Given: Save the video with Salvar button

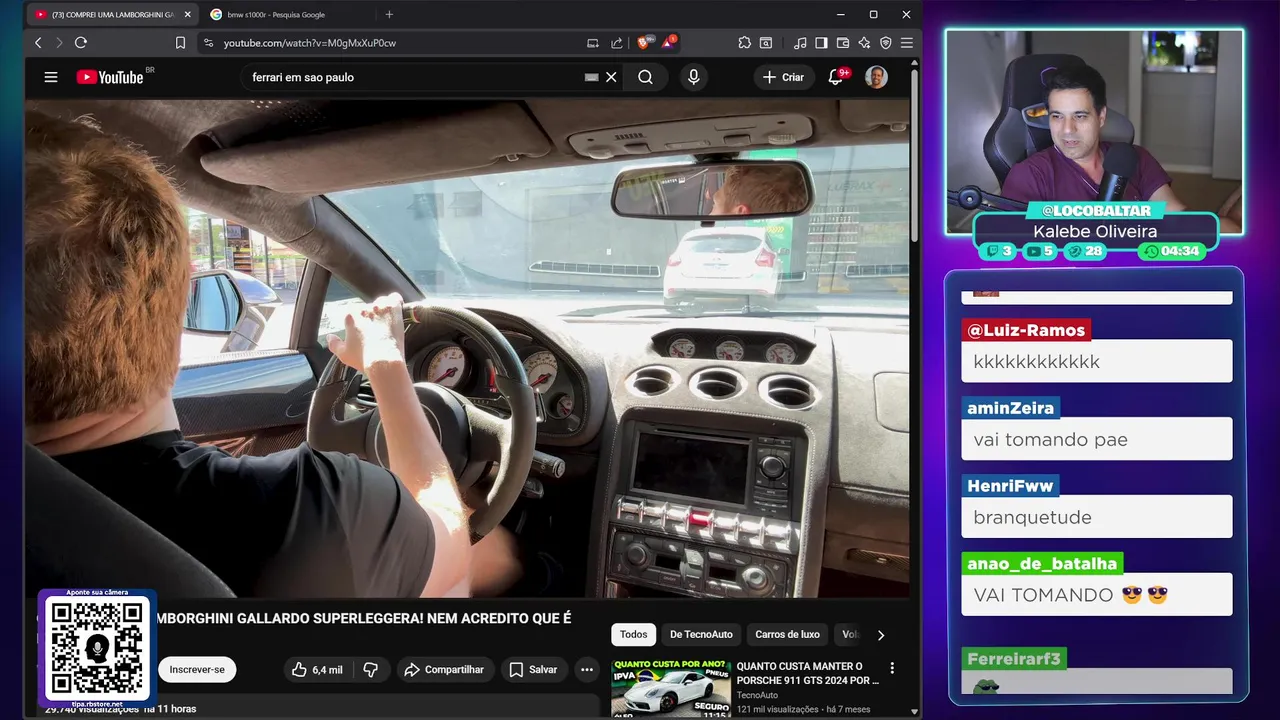Looking at the screenshot, I should tap(533, 670).
